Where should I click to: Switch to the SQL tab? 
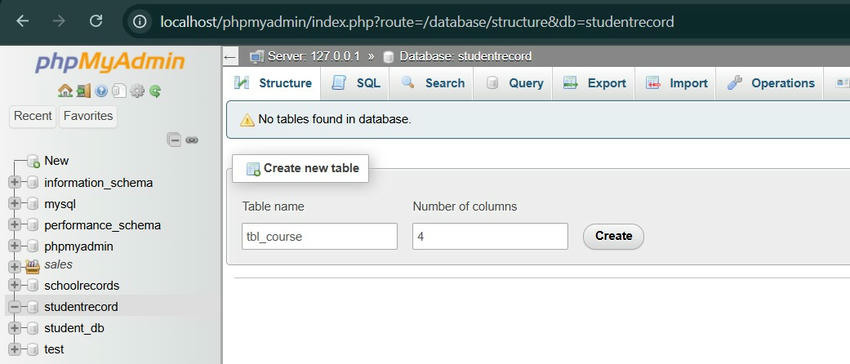(x=355, y=83)
